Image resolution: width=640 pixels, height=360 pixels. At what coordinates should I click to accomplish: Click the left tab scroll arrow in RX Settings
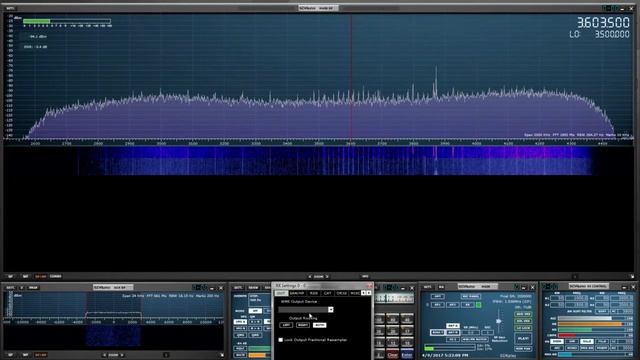[x=364, y=293]
